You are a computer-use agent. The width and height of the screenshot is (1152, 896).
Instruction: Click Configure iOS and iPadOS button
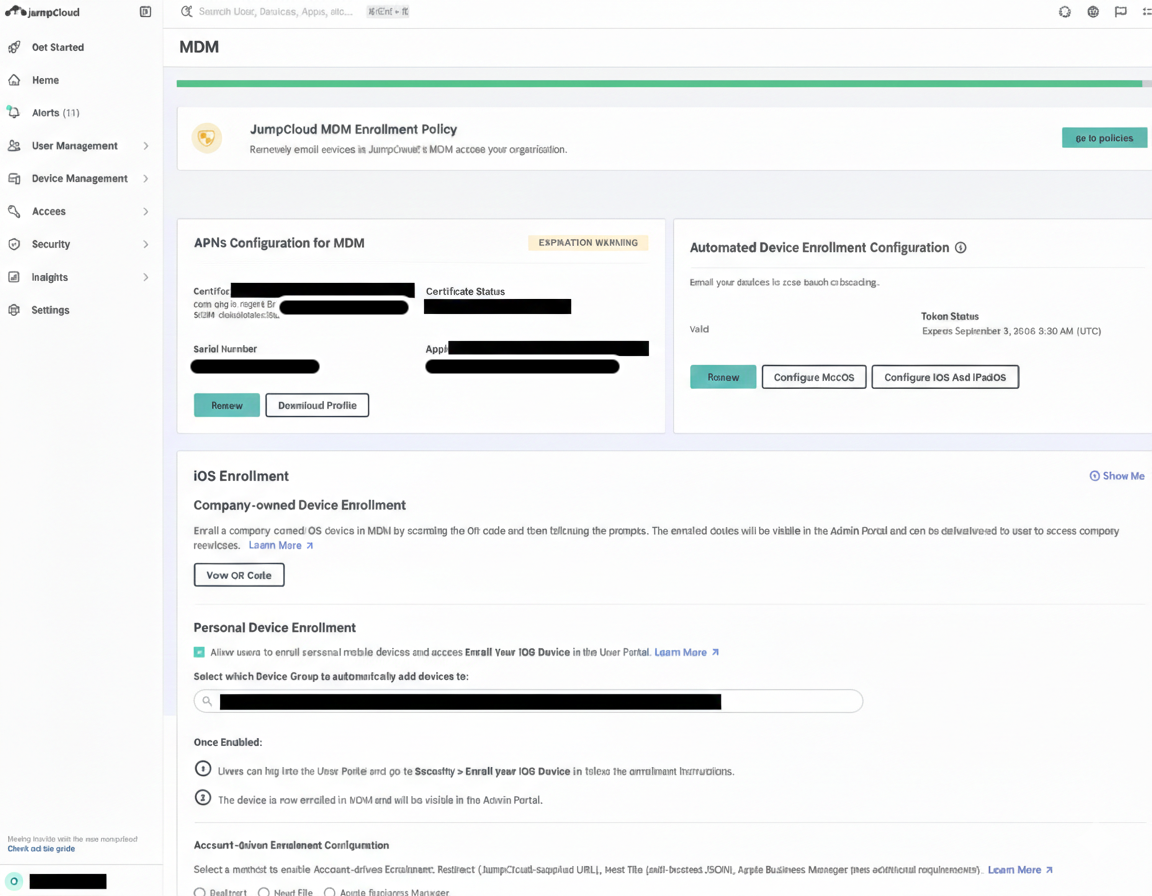click(x=945, y=377)
